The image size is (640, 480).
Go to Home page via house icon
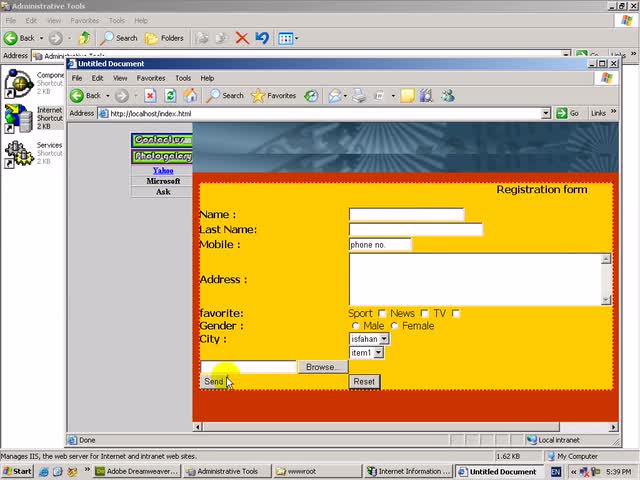point(190,96)
